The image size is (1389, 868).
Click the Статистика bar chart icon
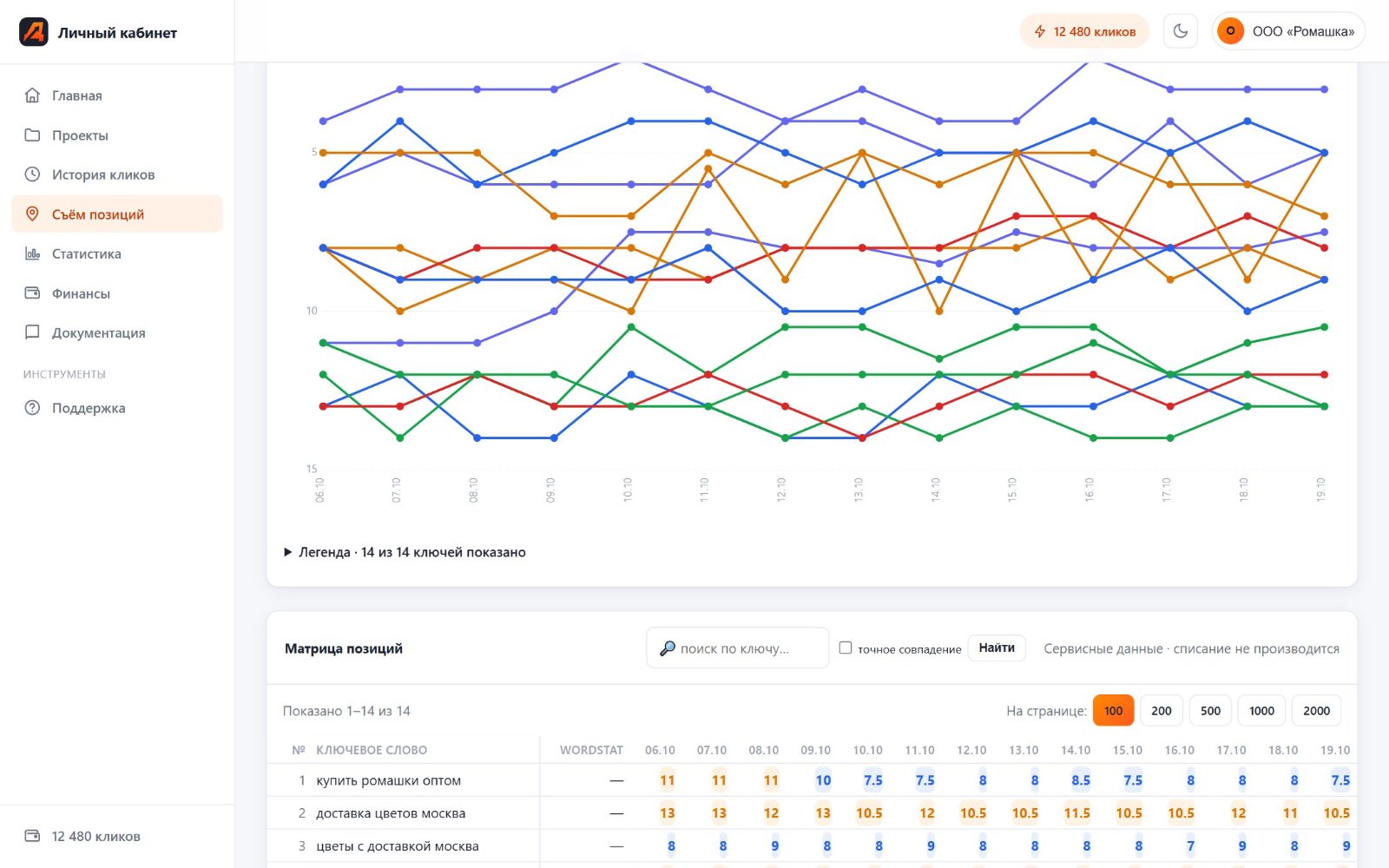(x=32, y=253)
